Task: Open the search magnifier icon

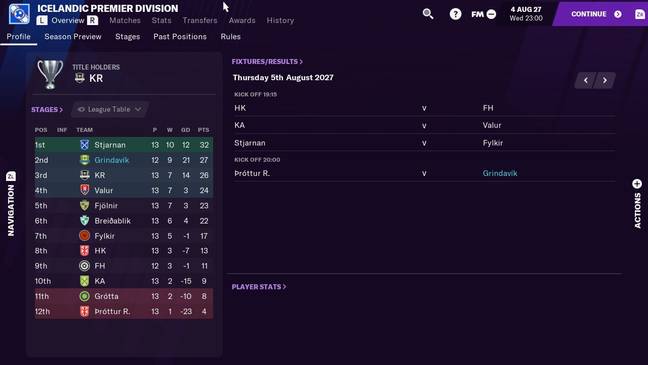Action: pyautogui.click(x=428, y=14)
